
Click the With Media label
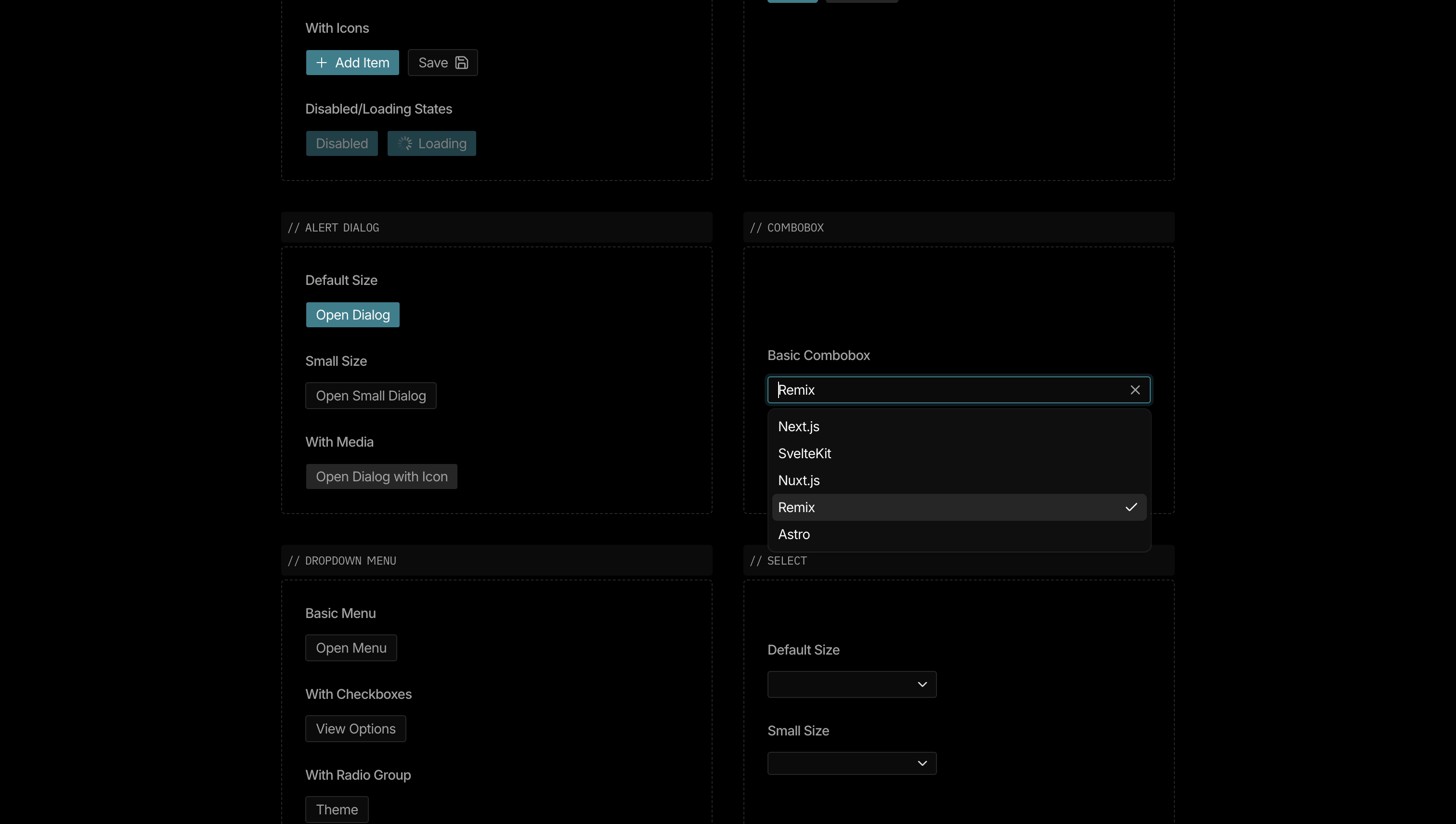[339, 442]
